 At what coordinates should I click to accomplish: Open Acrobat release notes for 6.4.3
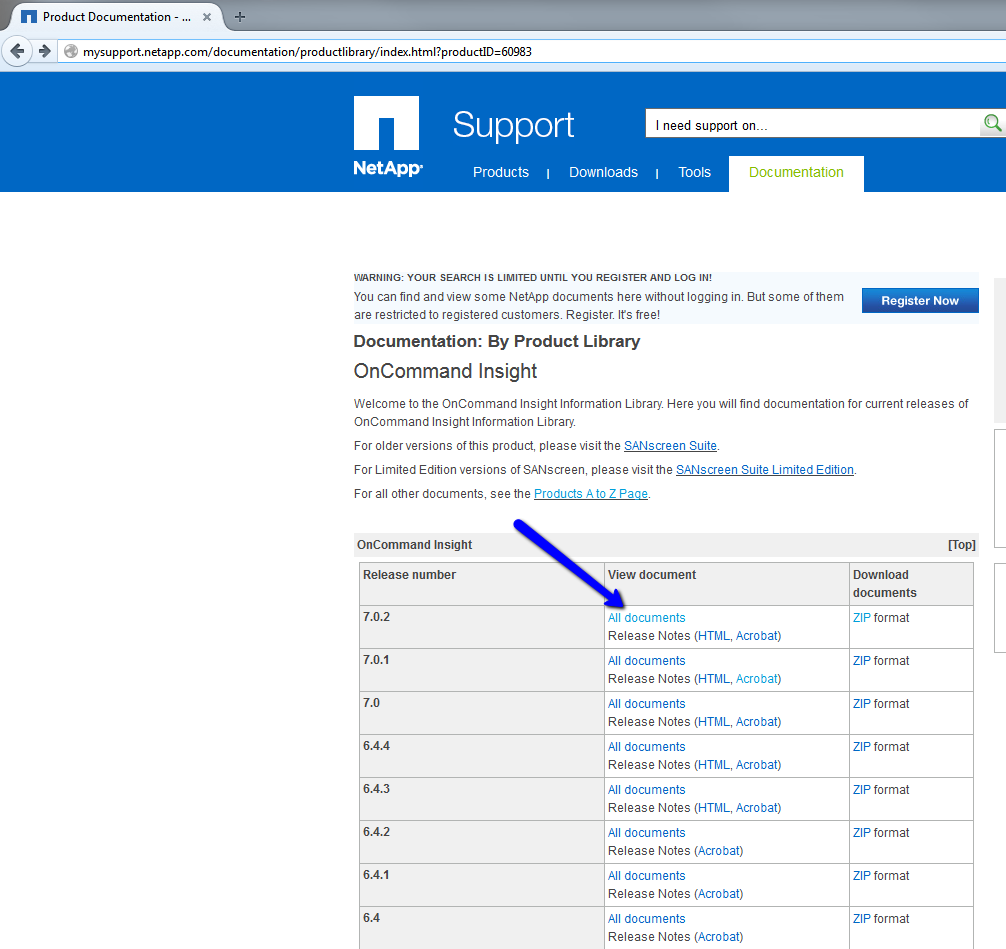tap(756, 807)
